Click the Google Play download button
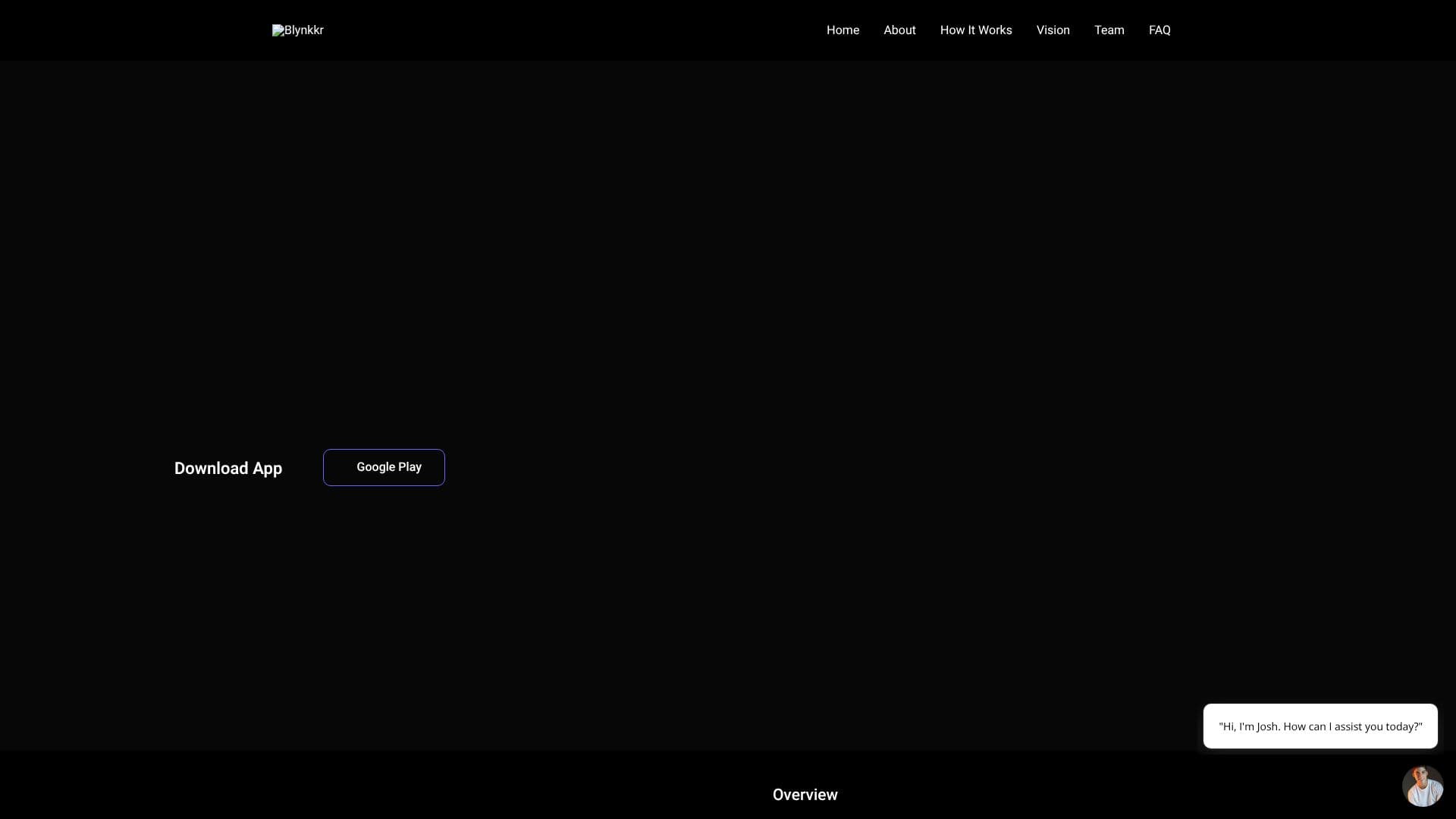The width and height of the screenshot is (1456, 819). point(384,467)
